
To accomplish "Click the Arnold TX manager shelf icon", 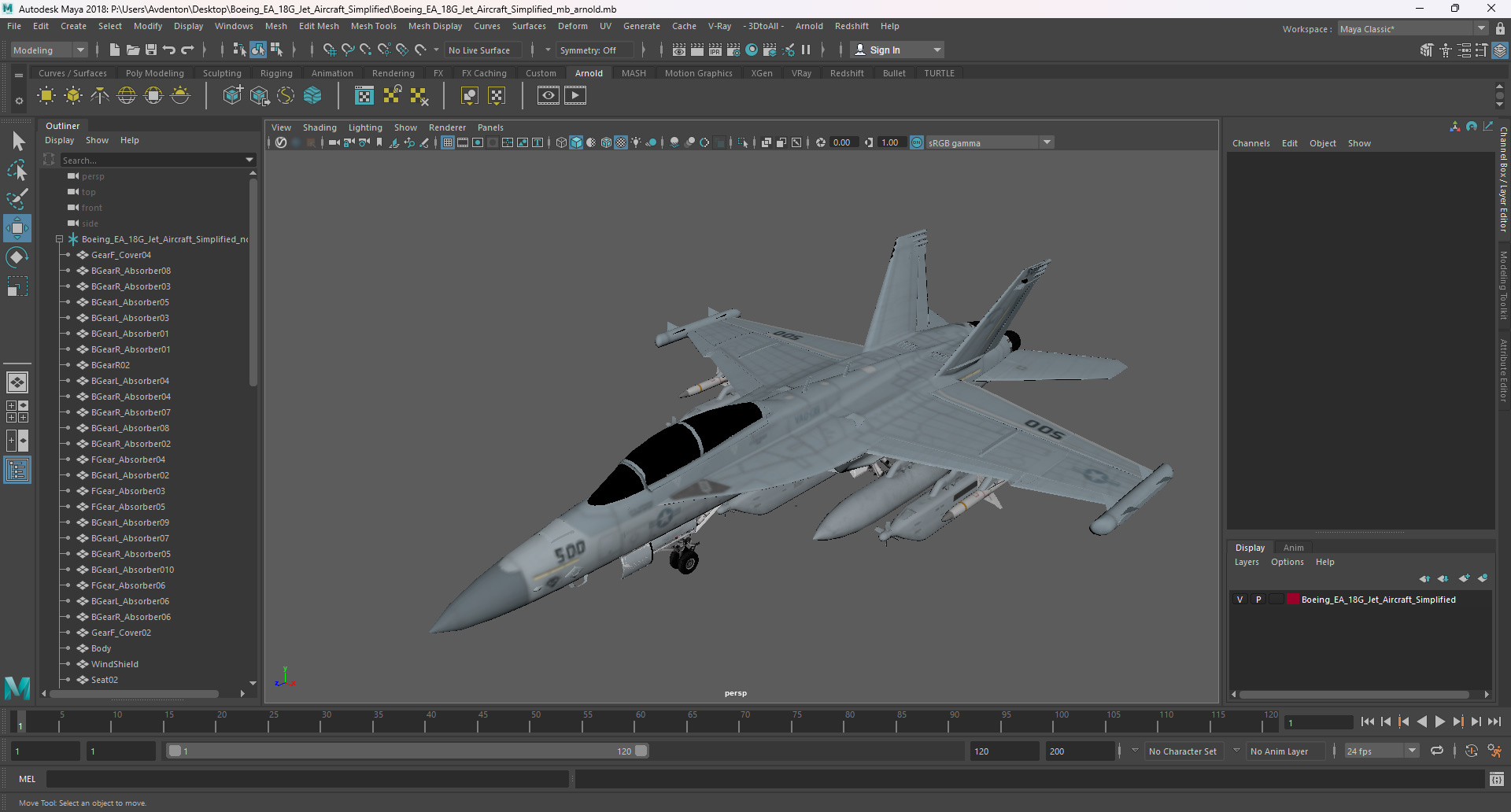I will (364, 96).
